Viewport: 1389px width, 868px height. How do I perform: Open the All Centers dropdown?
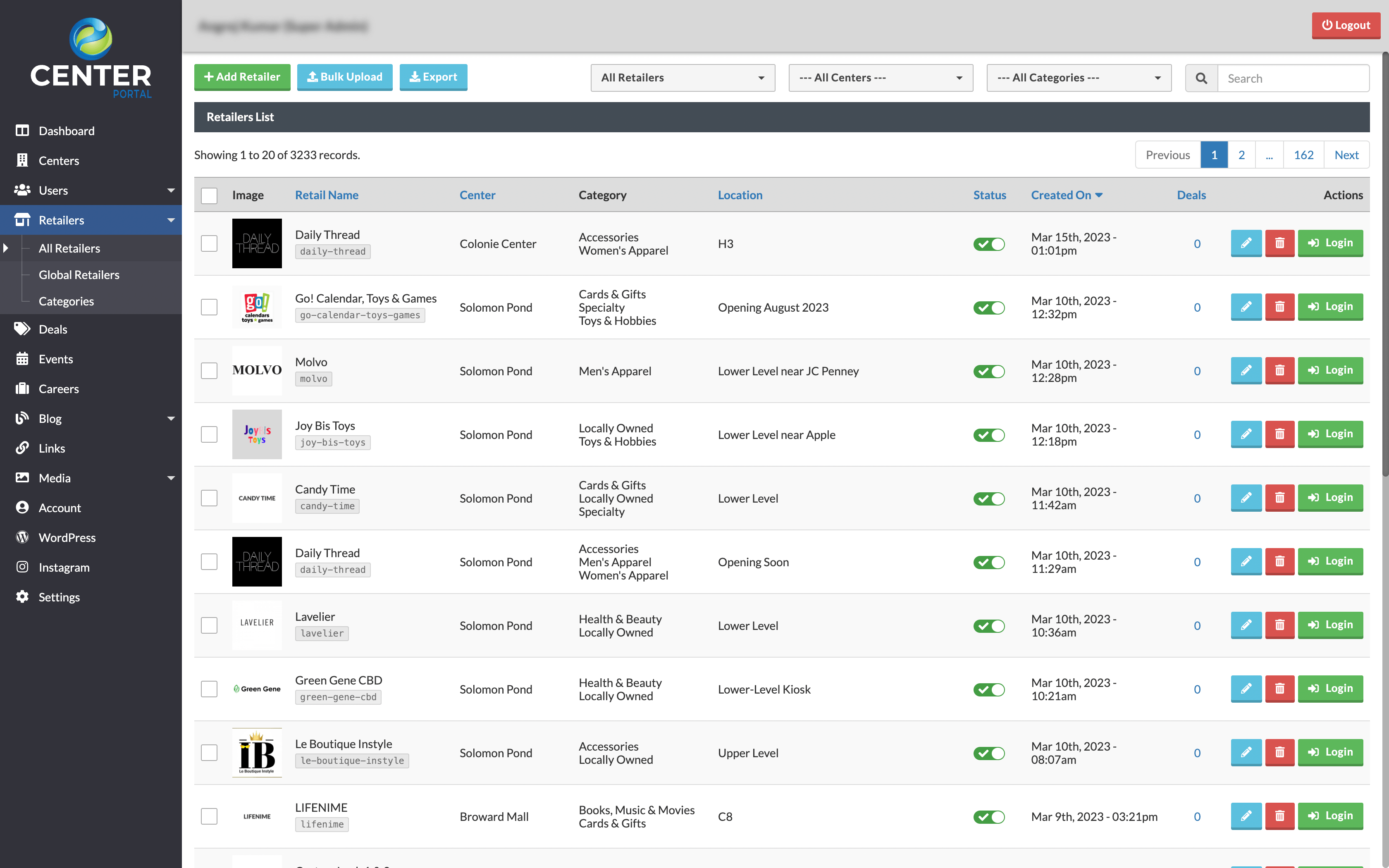881,78
